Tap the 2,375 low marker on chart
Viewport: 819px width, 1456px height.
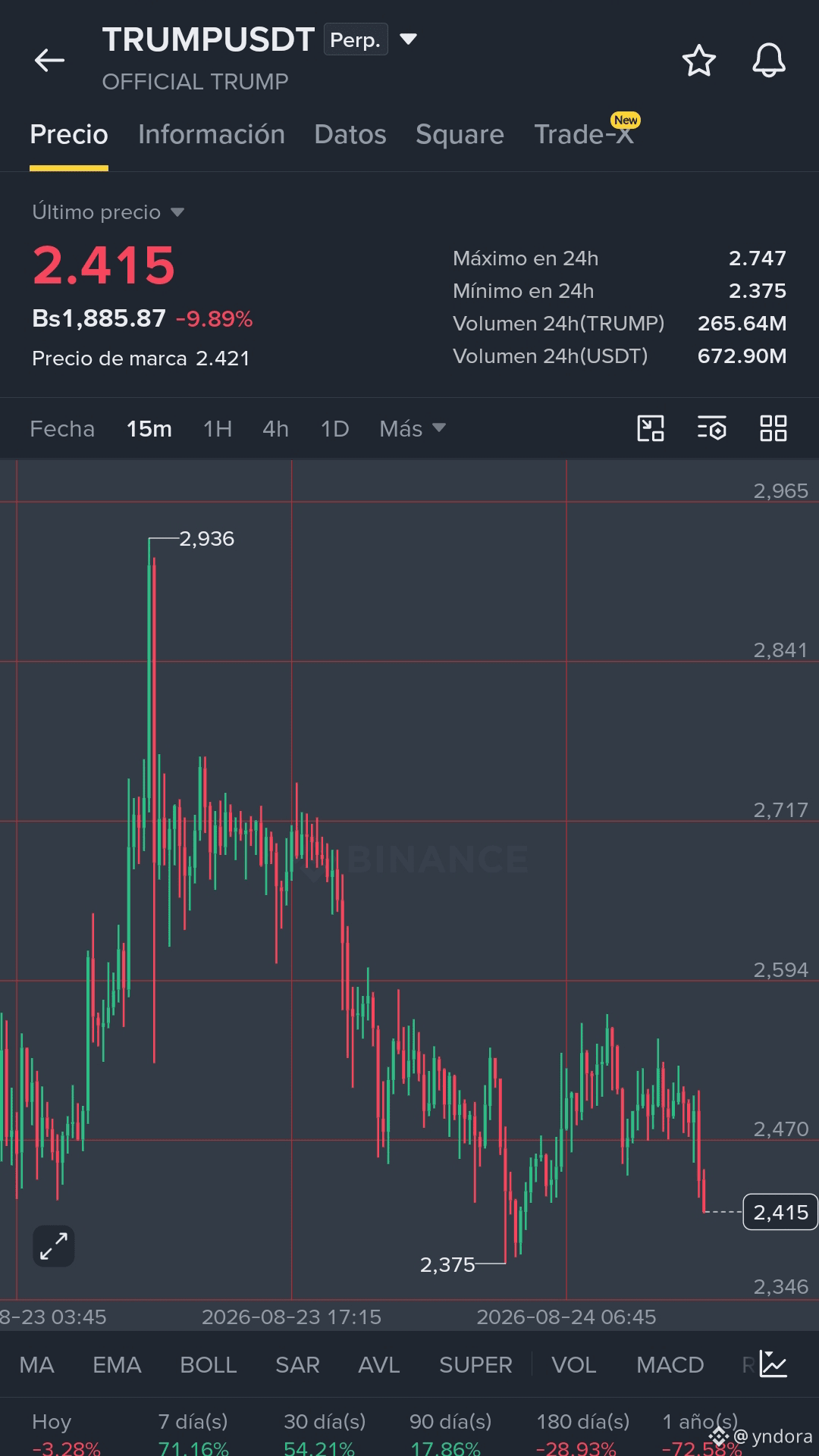click(x=447, y=1264)
